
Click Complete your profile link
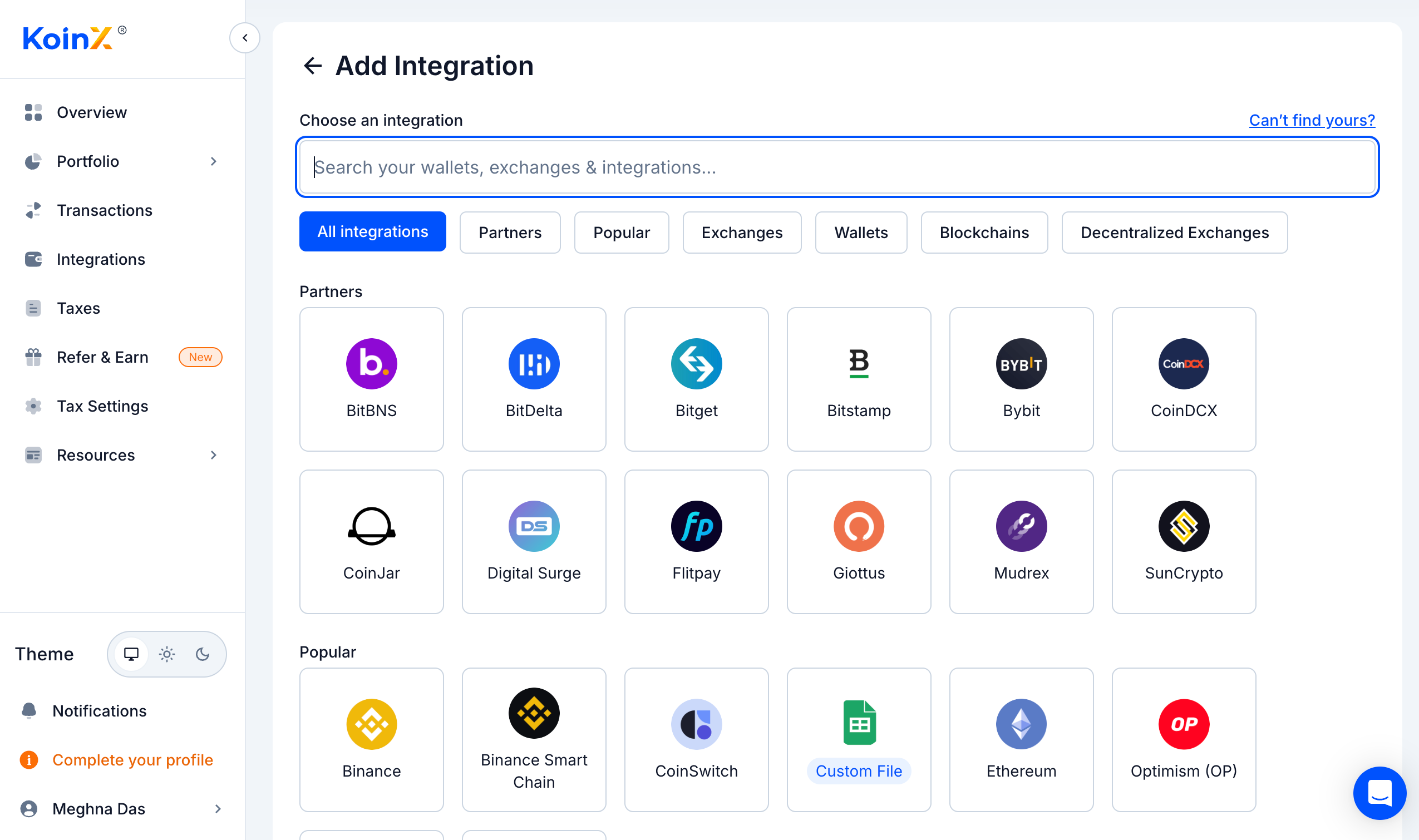(132, 760)
